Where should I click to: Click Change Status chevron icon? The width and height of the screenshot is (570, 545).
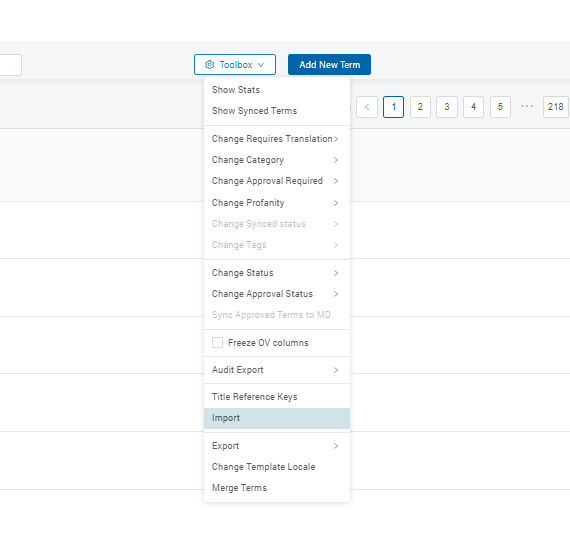(x=336, y=273)
